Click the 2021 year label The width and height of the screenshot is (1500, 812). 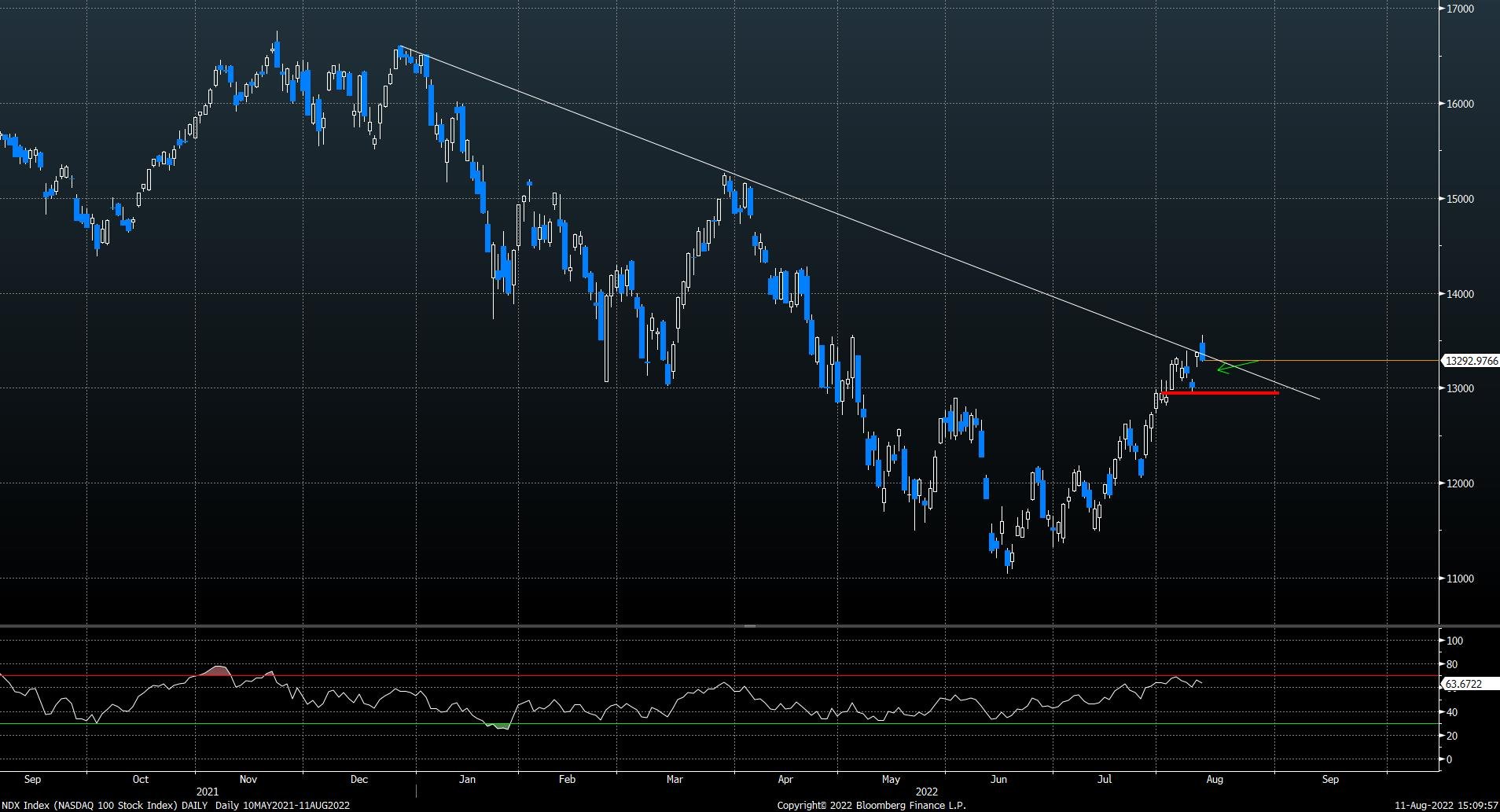(x=208, y=792)
